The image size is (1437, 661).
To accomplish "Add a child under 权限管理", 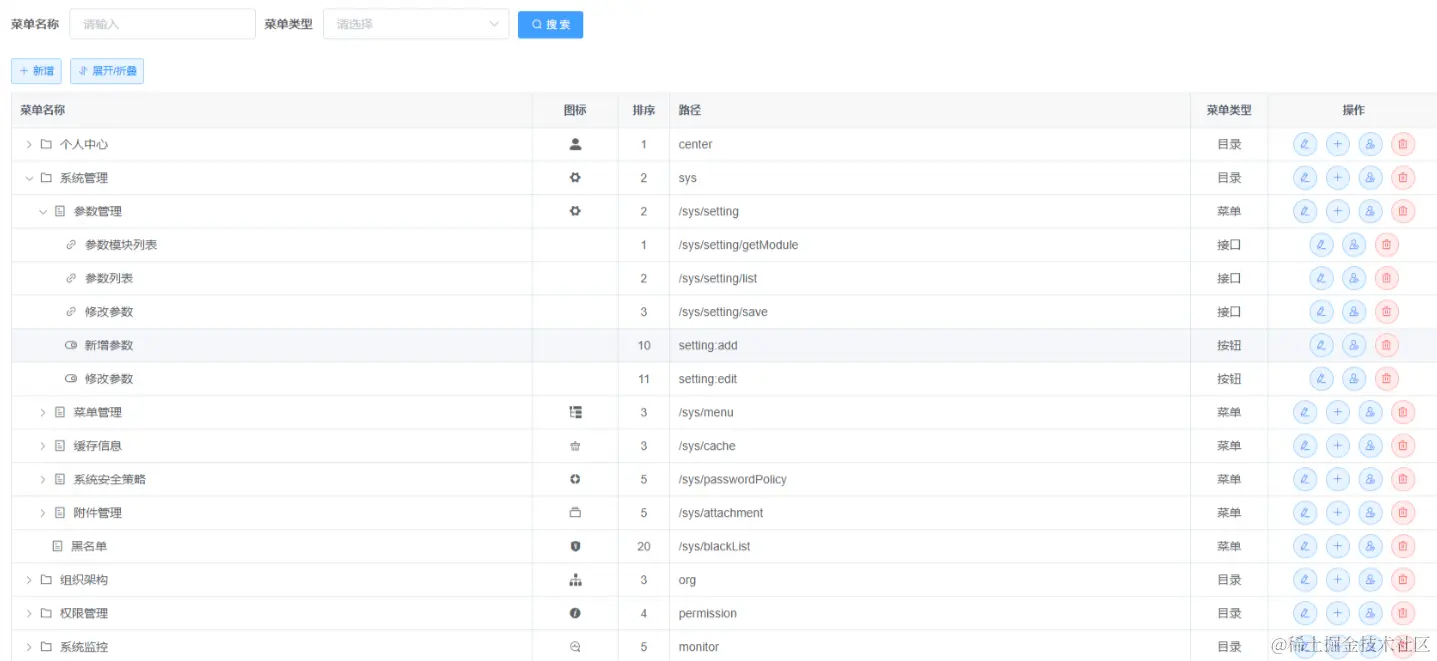I will pyautogui.click(x=1338, y=613).
